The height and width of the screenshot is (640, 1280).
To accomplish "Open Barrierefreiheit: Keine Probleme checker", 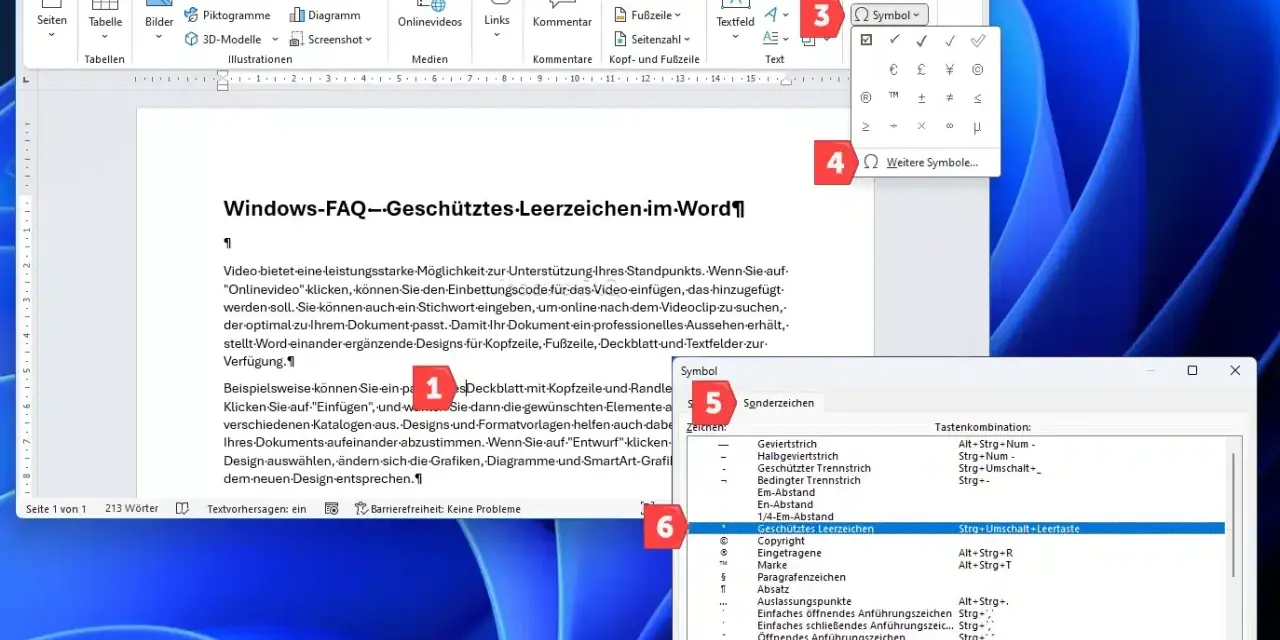I will coord(438,509).
